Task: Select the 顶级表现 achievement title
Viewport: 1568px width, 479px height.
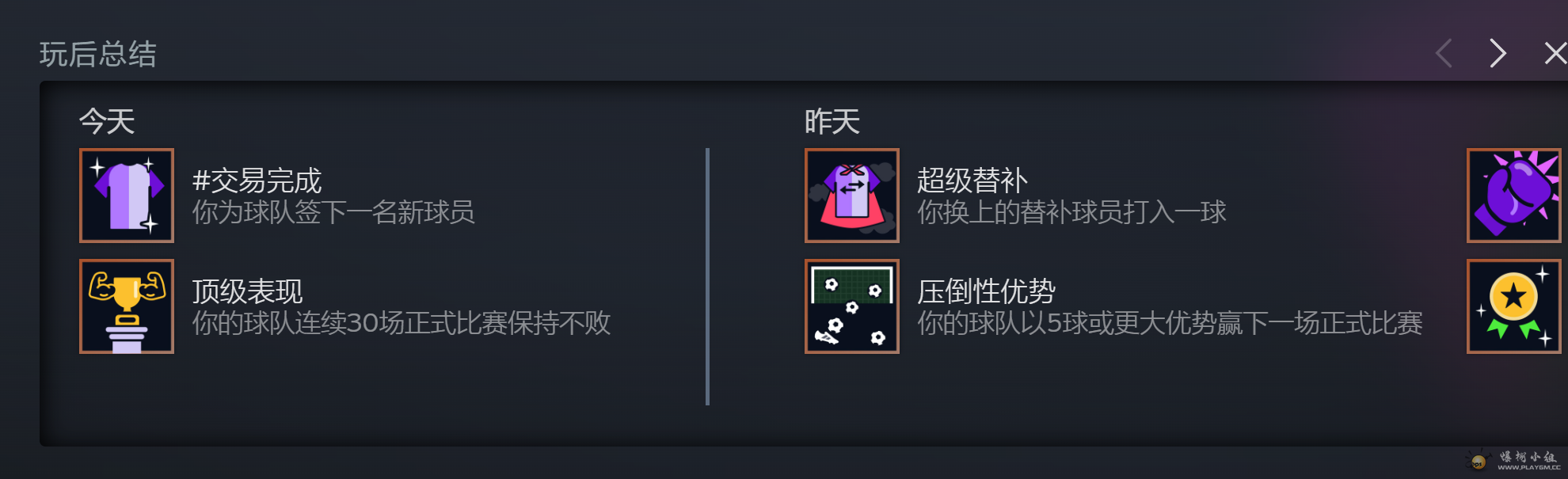Action: pos(248,291)
